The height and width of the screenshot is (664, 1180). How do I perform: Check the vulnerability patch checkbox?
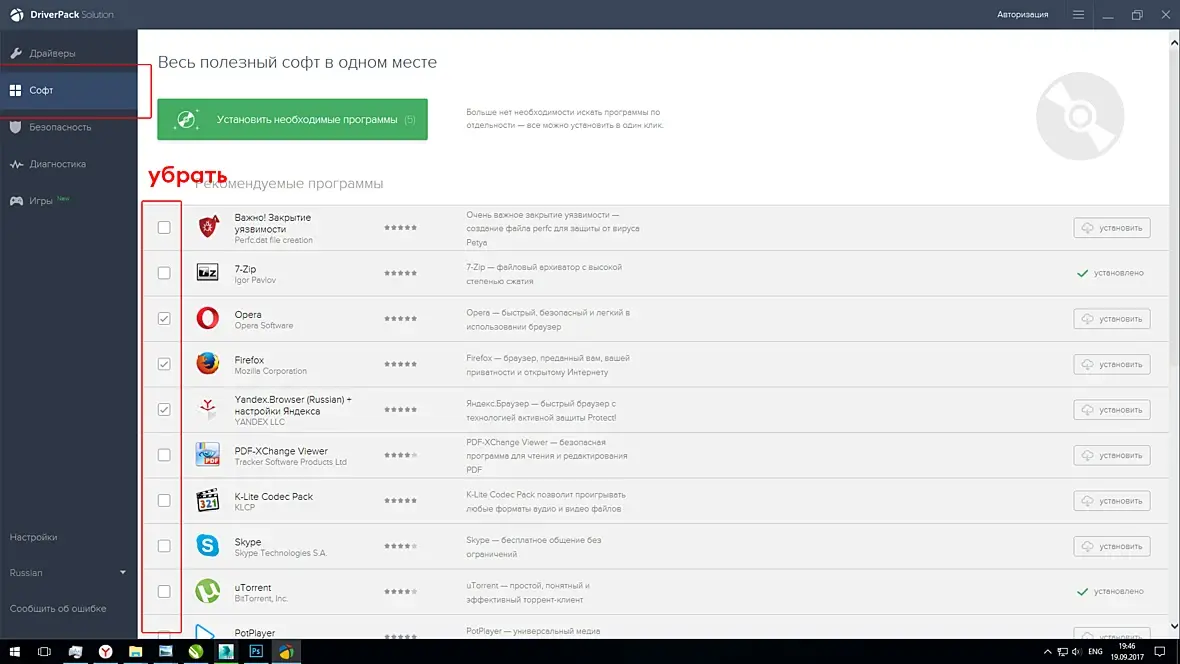(164, 227)
